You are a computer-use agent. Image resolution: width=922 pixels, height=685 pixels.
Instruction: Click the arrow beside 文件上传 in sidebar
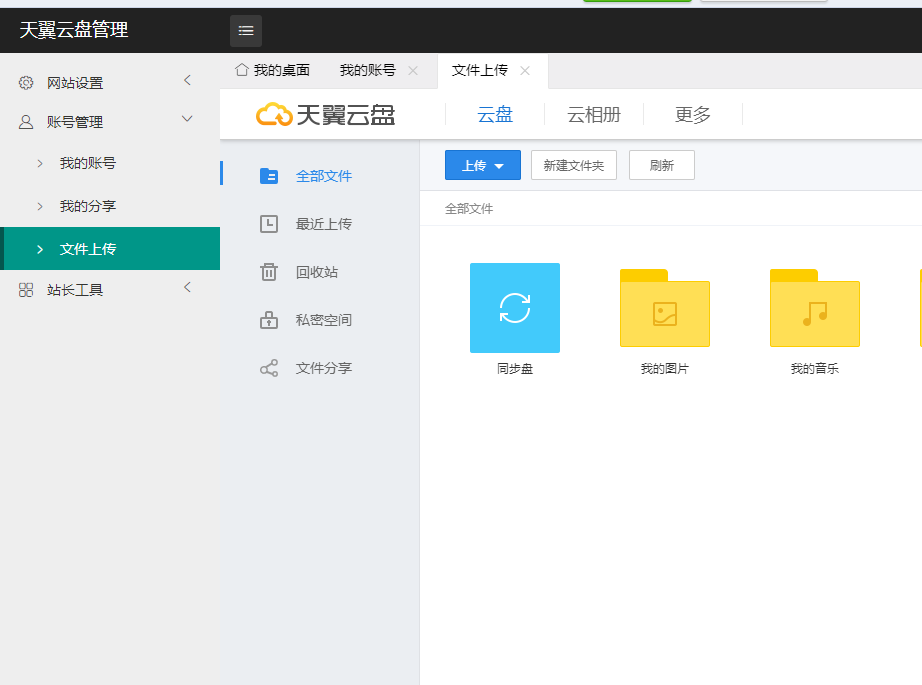(40, 249)
